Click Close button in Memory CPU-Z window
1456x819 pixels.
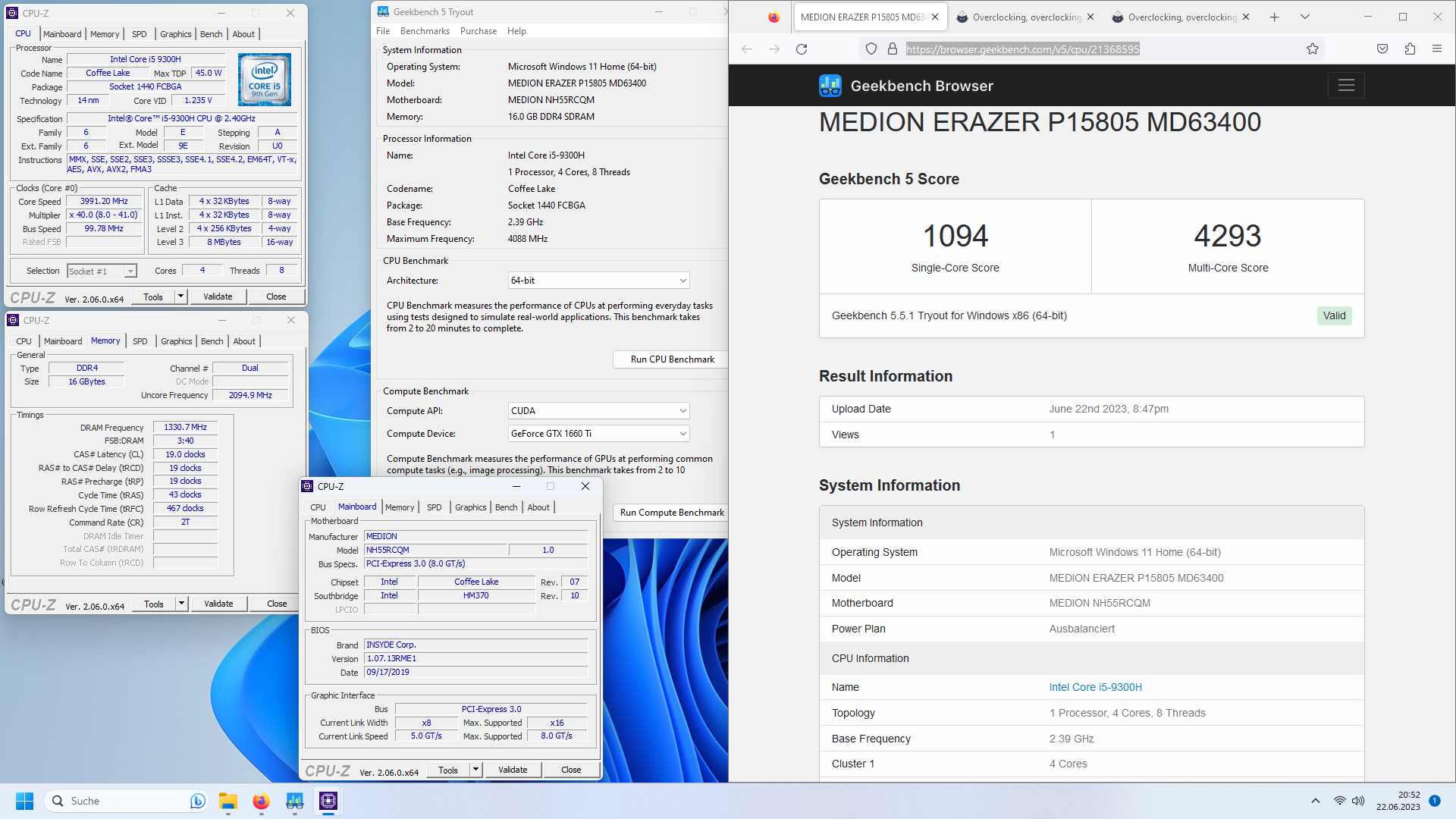point(277,604)
